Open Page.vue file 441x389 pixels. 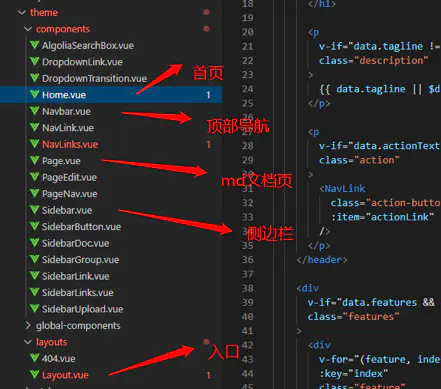tap(61, 161)
